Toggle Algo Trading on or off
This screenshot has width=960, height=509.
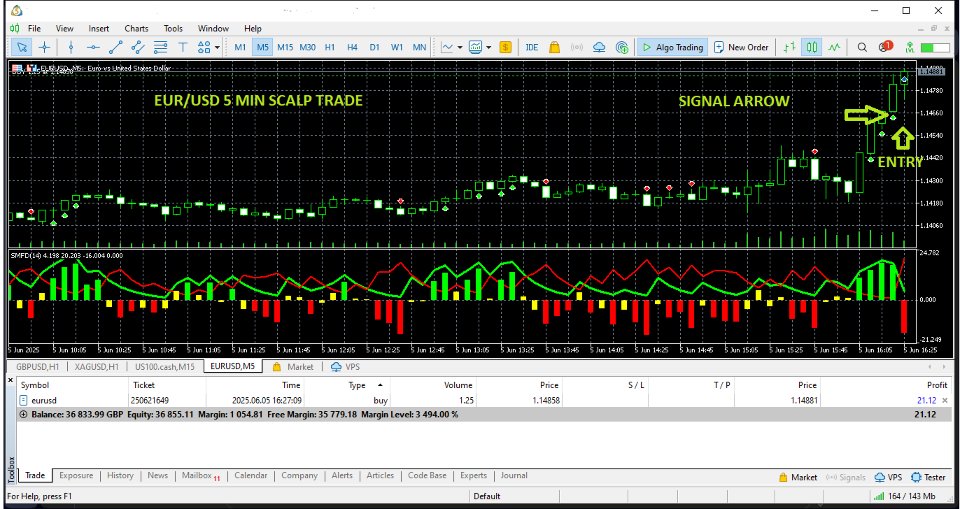(x=672, y=47)
